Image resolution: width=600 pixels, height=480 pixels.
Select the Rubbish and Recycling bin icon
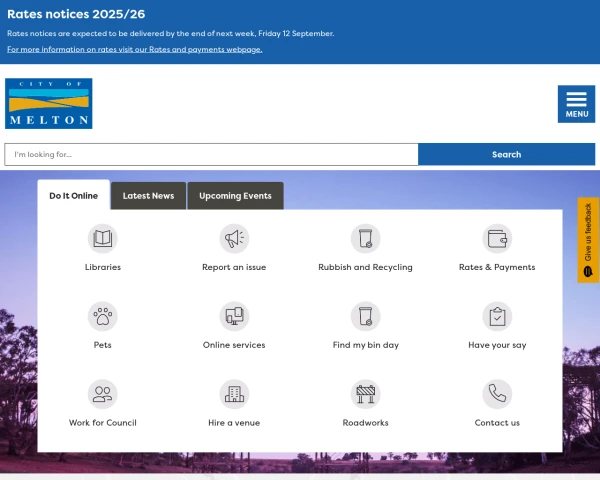pyautogui.click(x=365, y=238)
